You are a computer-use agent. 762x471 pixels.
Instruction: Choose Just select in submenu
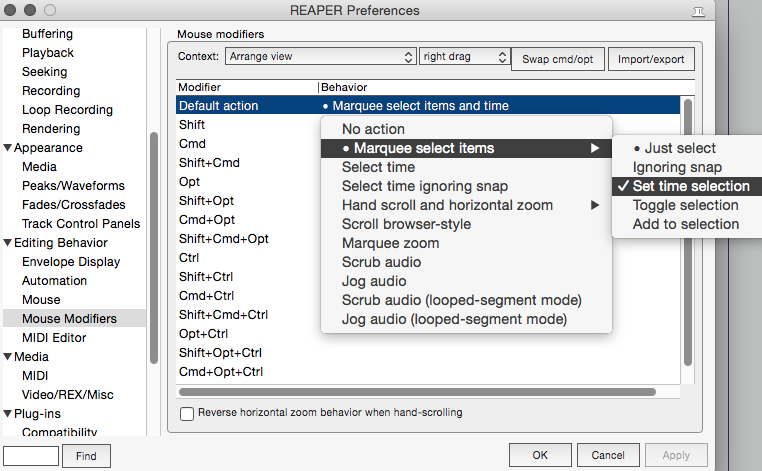point(674,148)
